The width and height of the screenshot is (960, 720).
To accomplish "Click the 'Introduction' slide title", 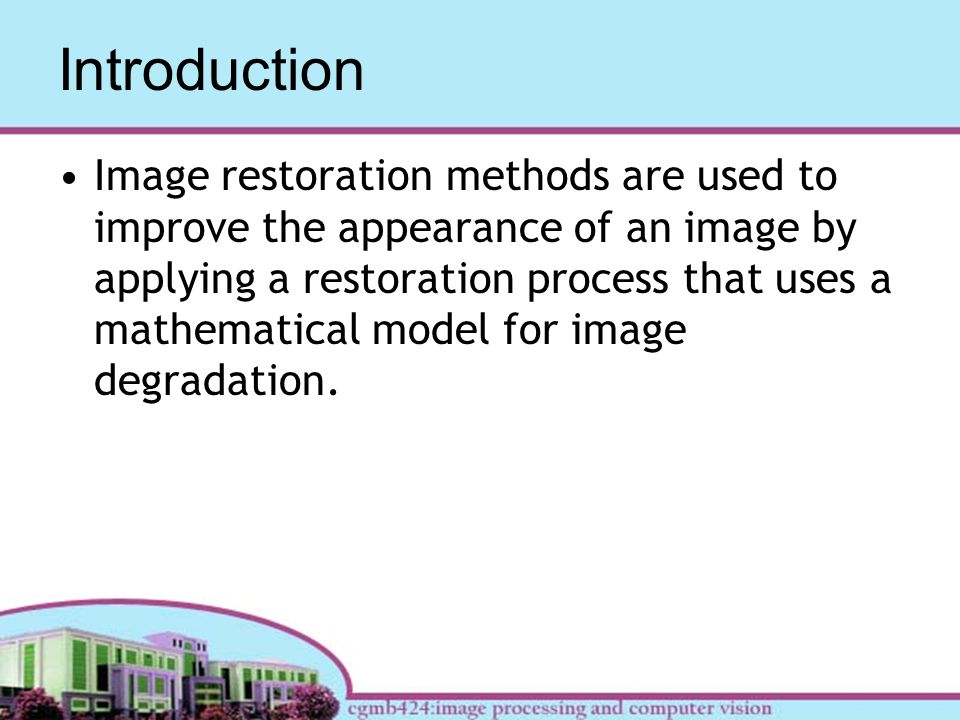I will (211, 70).
